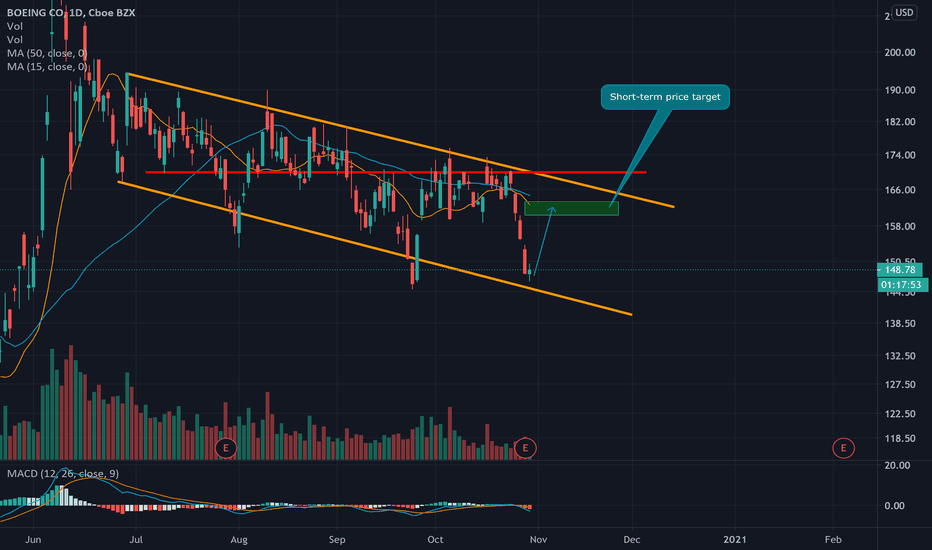The image size is (932, 550).
Task: Click the countdown timer 01:17:53
Action: tap(902, 285)
